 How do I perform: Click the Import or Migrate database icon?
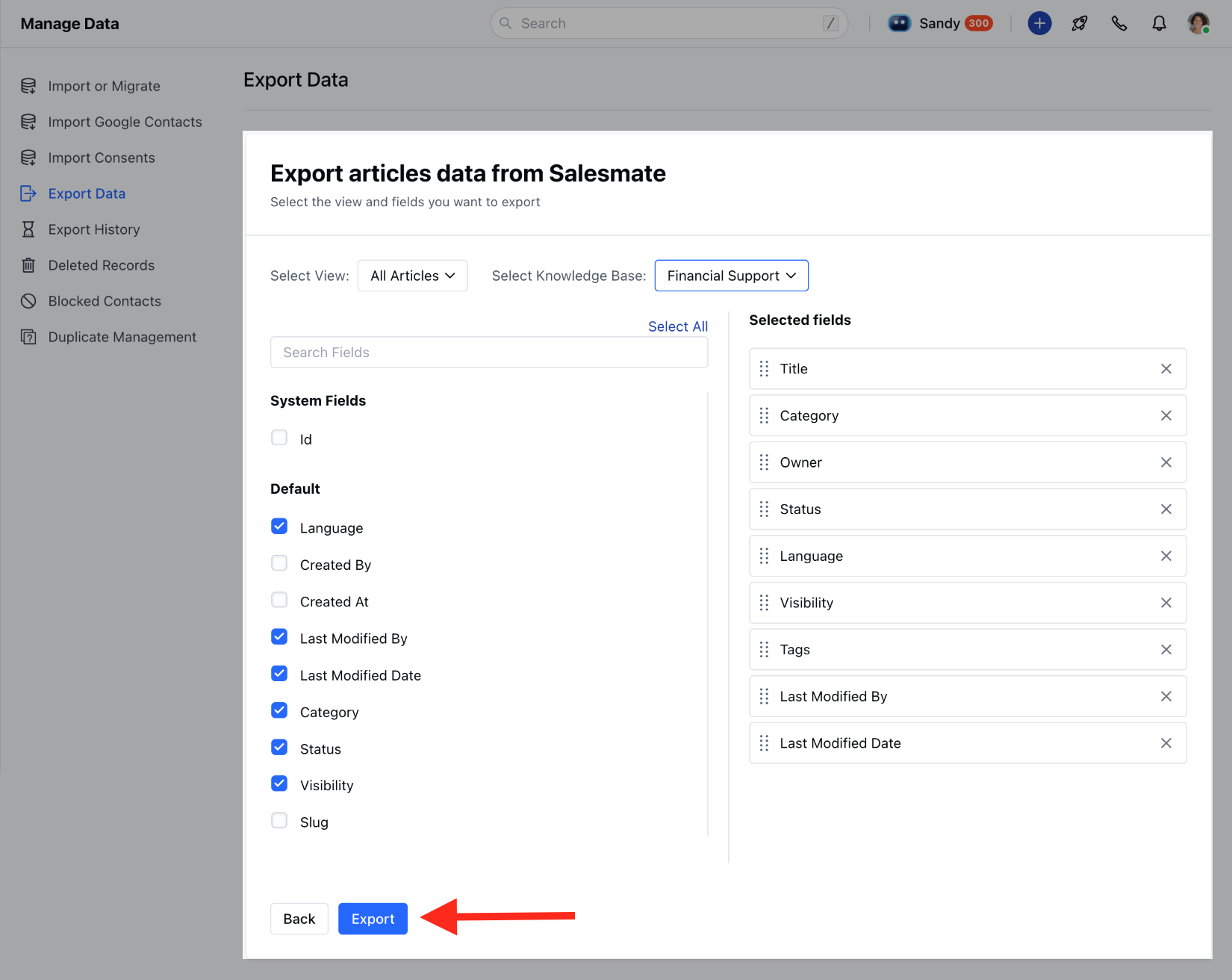click(28, 86)
